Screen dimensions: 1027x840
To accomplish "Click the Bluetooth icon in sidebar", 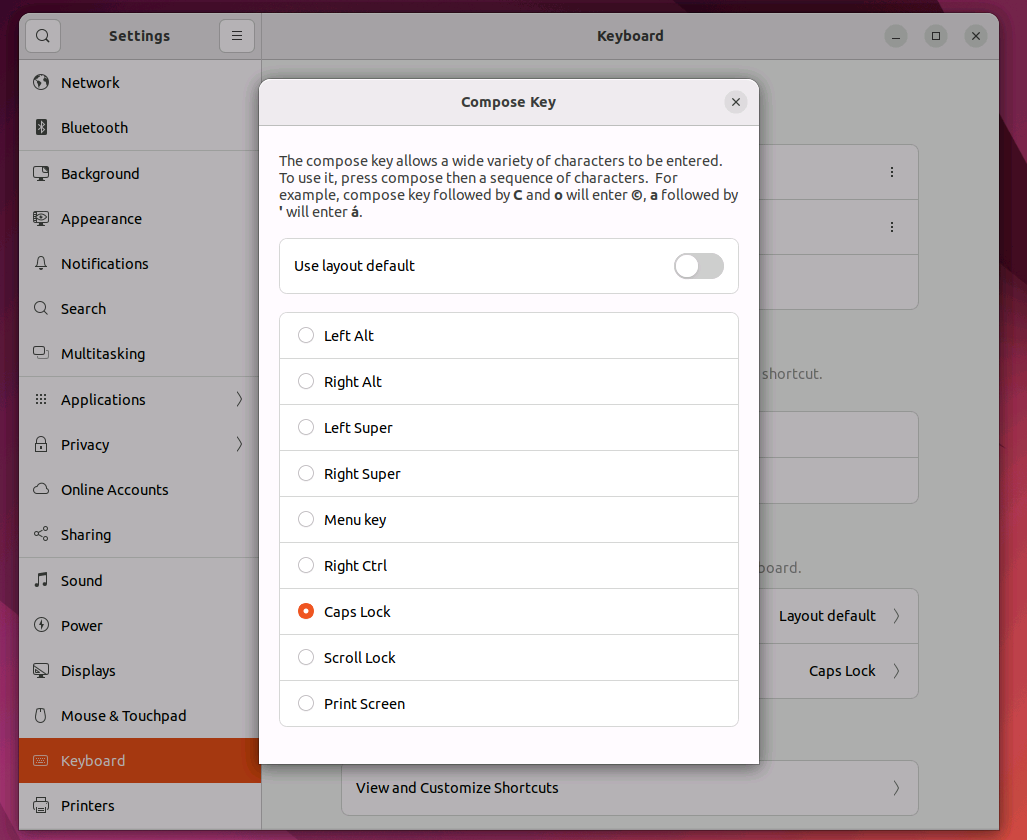I will coord(41,127).
